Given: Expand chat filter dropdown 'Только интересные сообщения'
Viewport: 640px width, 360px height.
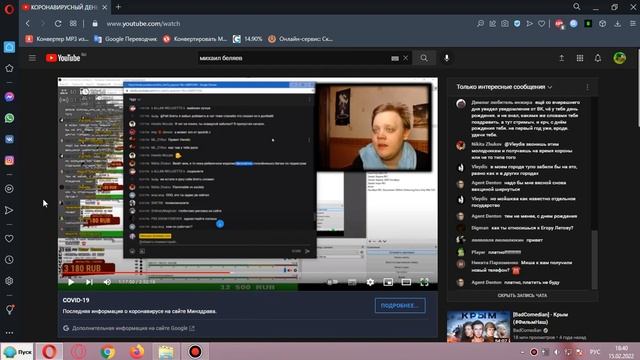Looking at the screenshot, I should pyautogui.click(x=504, y=87).
